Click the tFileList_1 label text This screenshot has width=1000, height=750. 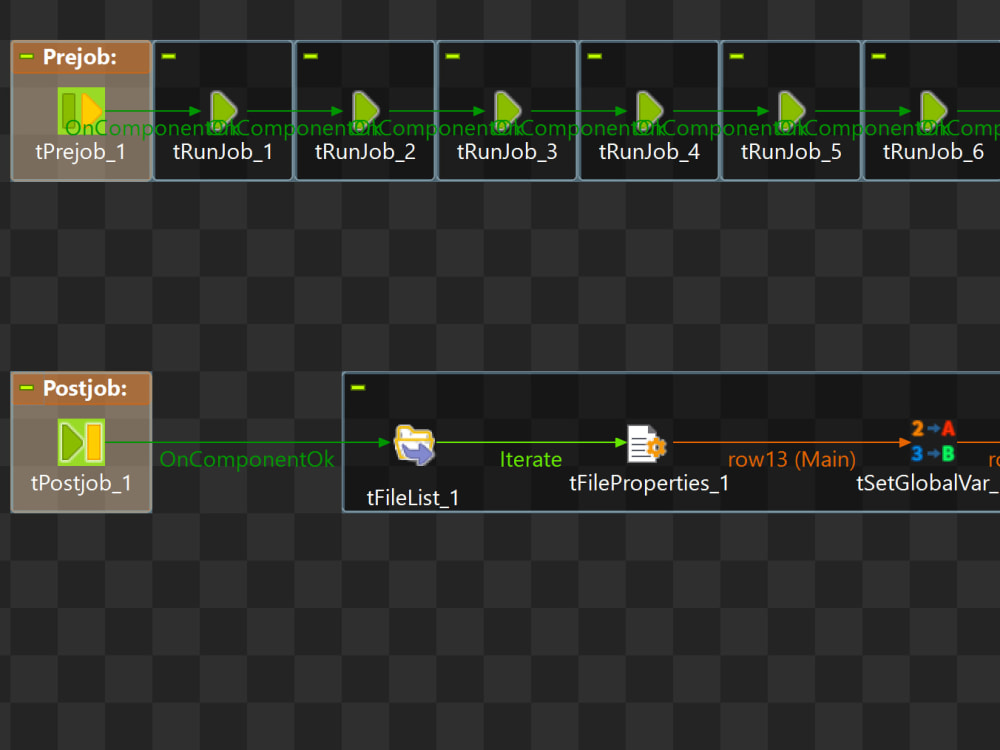click(413, 497)
